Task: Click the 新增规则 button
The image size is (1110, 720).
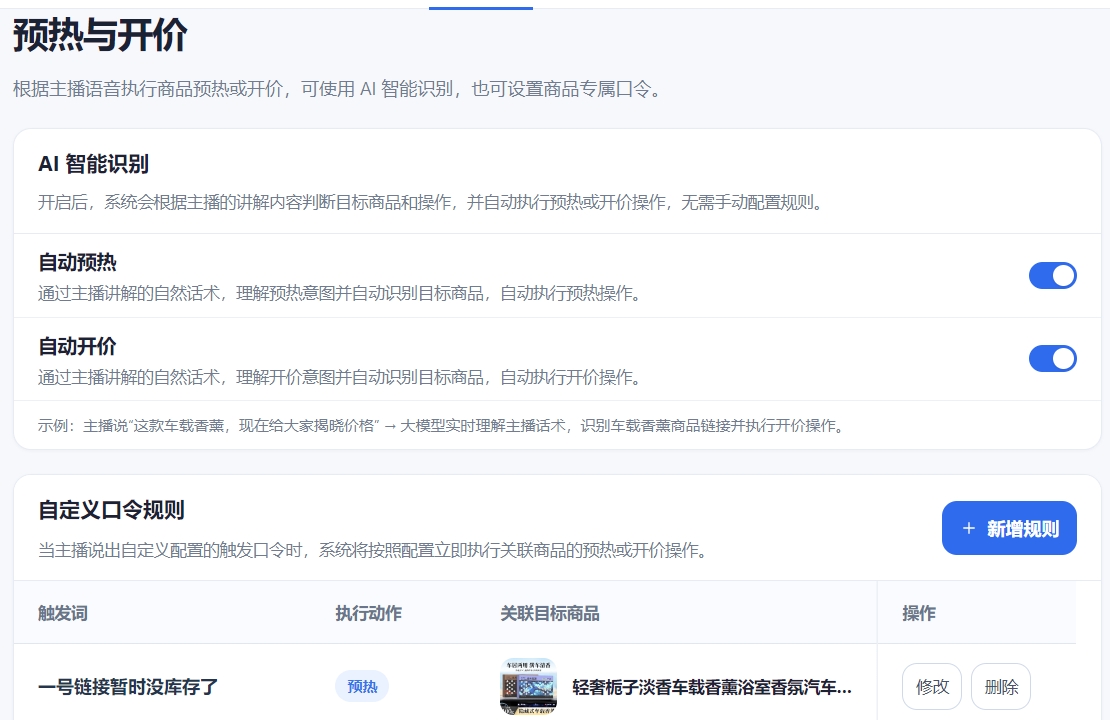Action: 1009,528
